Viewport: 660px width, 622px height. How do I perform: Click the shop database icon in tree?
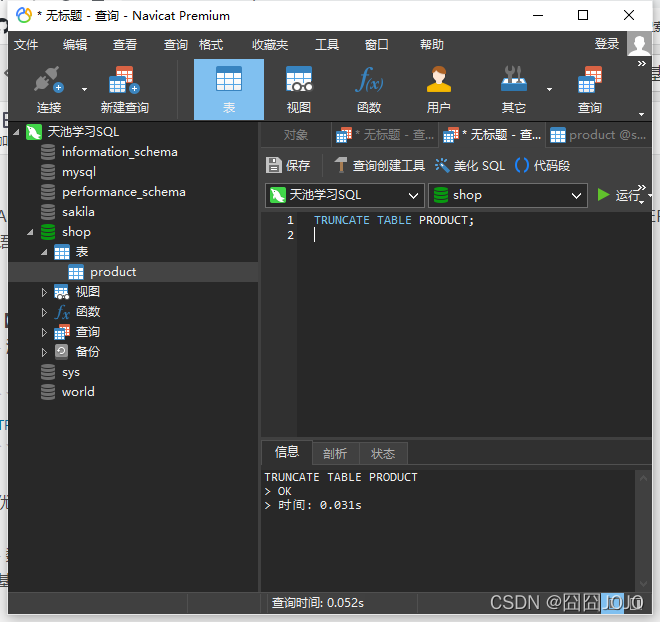[x=48, y=232]
